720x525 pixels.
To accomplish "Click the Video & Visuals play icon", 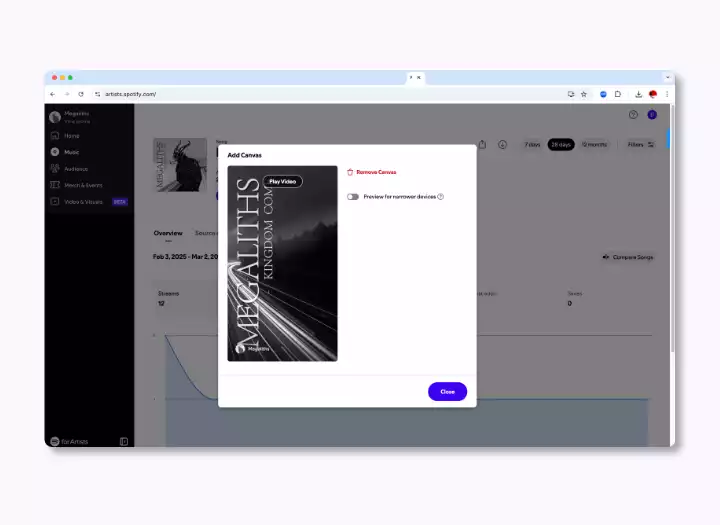I will (x=55, y=202).
